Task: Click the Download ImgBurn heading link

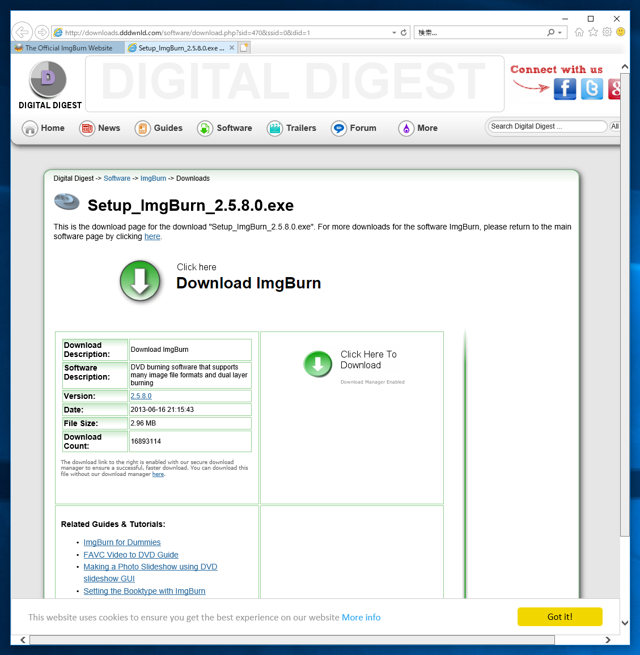Action: 249,283
